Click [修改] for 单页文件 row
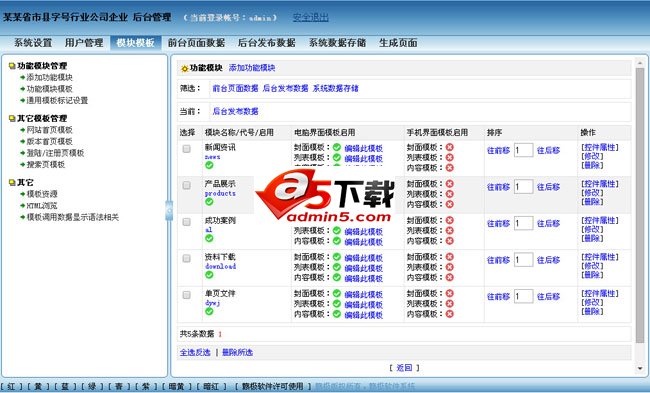Image resolution: width=650 pixels, height=393 pixels. click(592, 302)
